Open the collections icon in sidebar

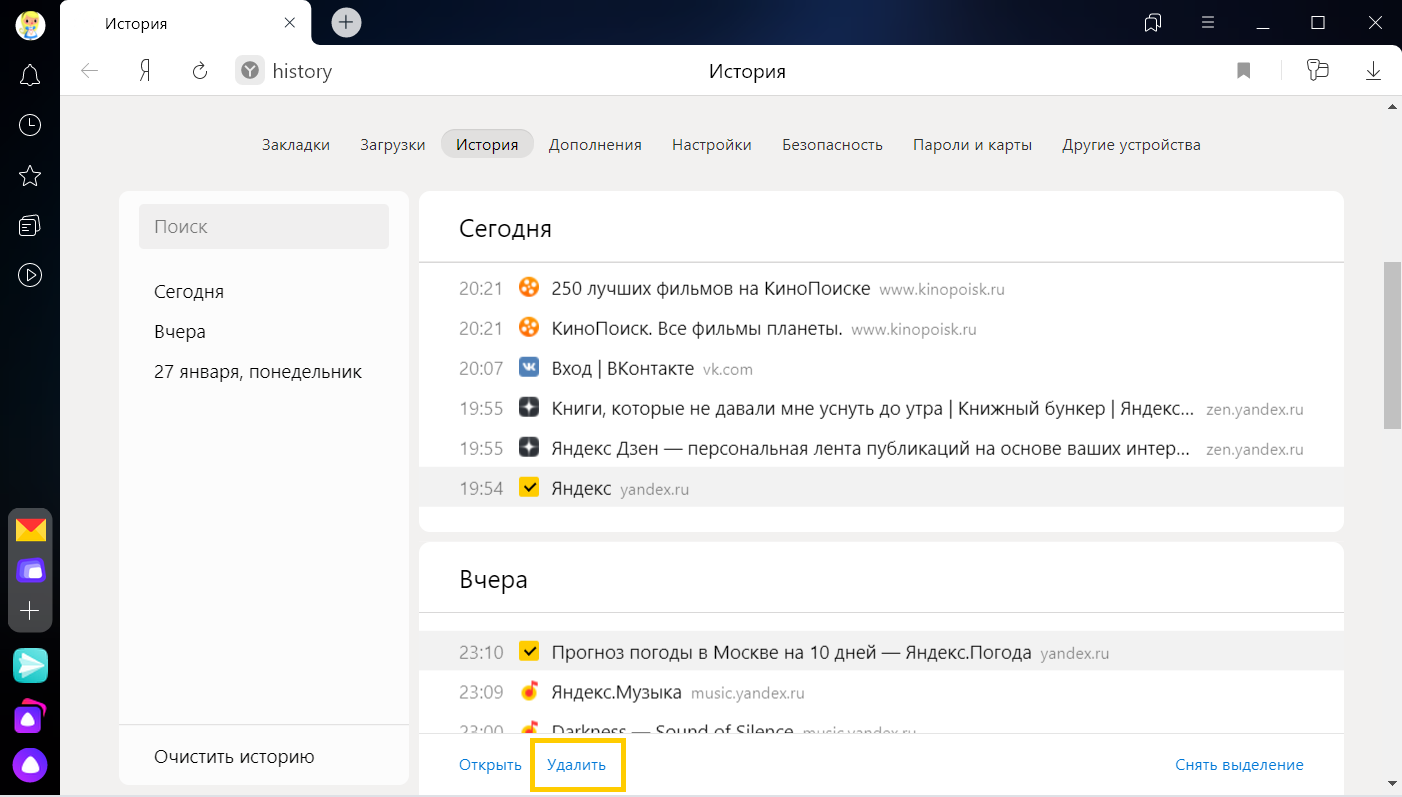pos(30,226)
